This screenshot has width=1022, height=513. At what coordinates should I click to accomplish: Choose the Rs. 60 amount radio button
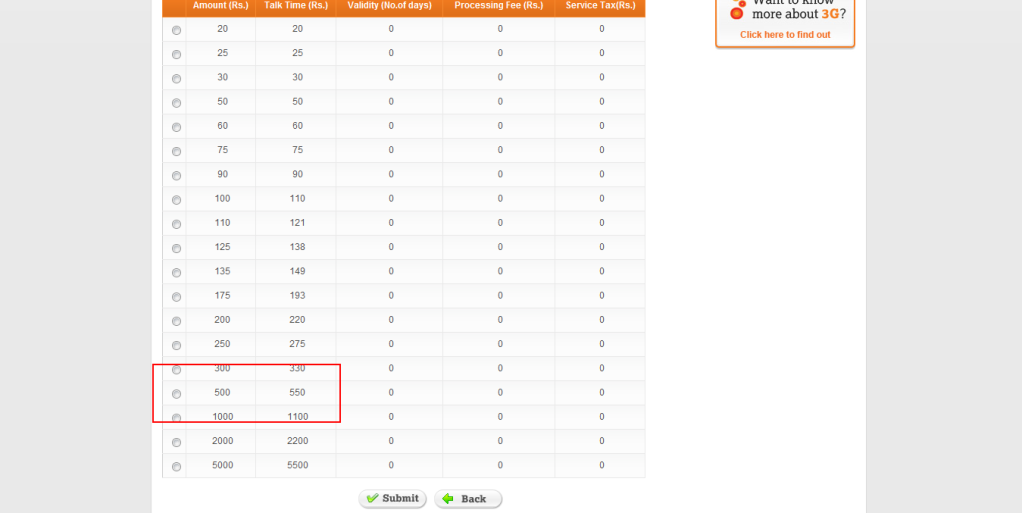(177, 127)
